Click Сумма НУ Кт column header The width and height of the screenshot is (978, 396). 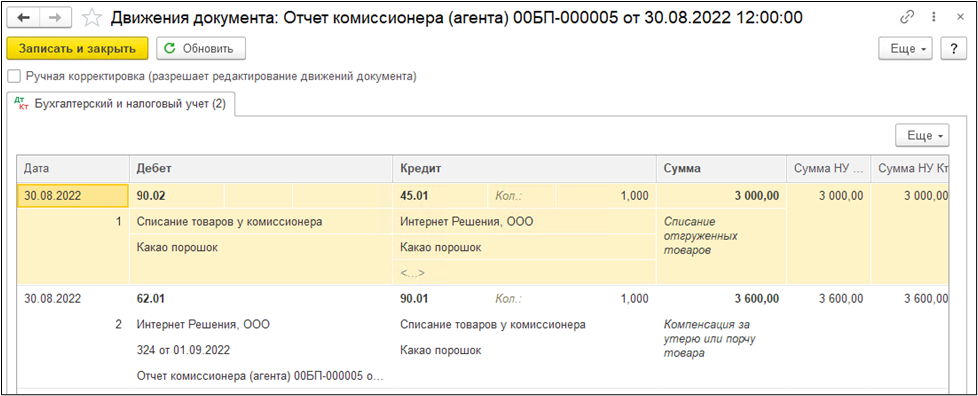pyautogui.click(x=910, y=168)
